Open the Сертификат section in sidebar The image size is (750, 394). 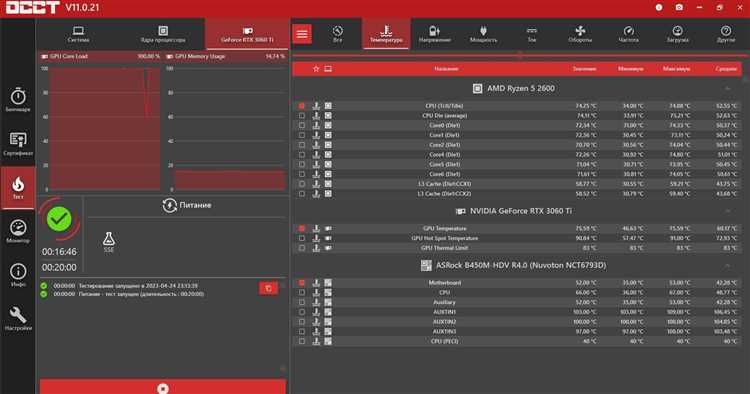pyautogui.click(x=18, y=144)
